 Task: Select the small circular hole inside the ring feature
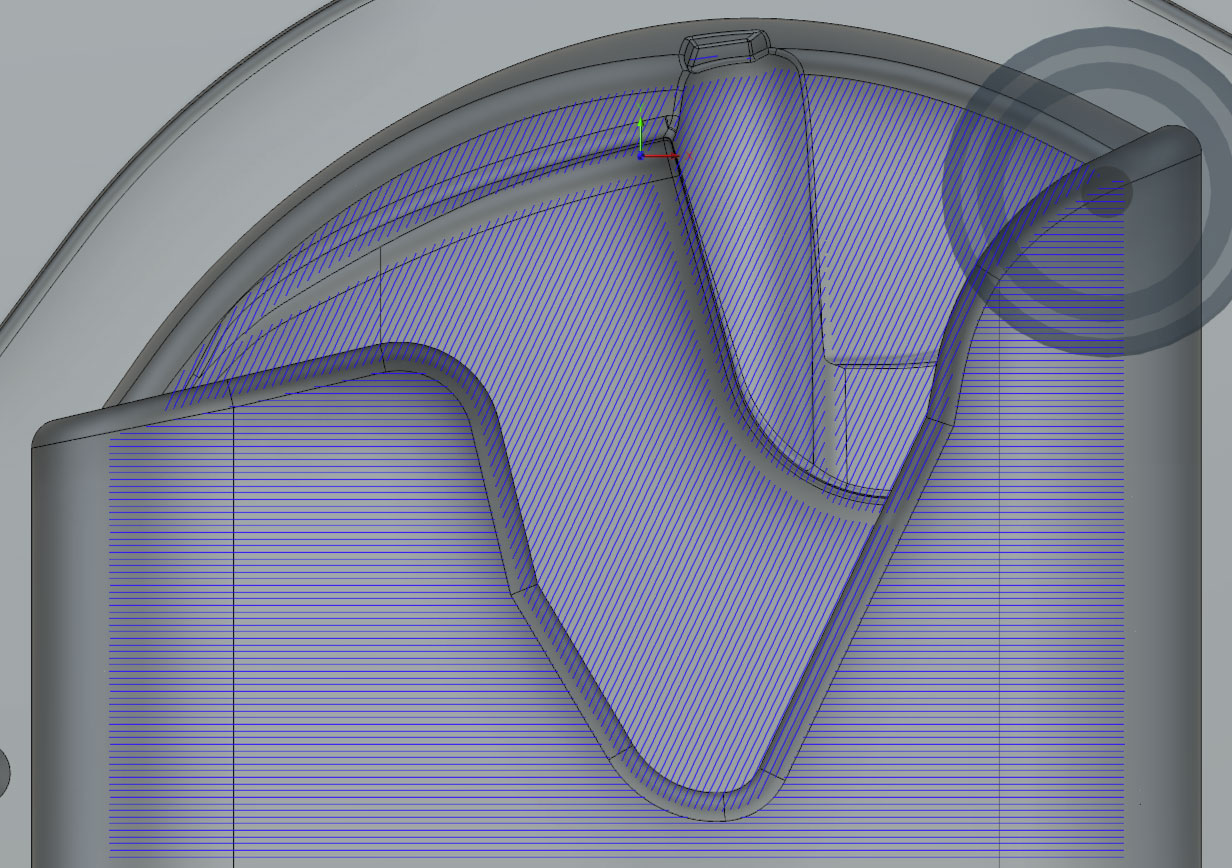tap(1107, 192)
